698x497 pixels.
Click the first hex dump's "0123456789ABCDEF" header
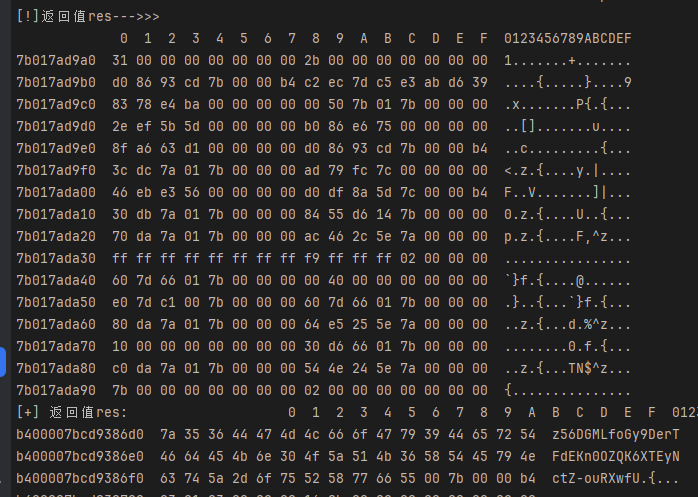coord(568,39)
